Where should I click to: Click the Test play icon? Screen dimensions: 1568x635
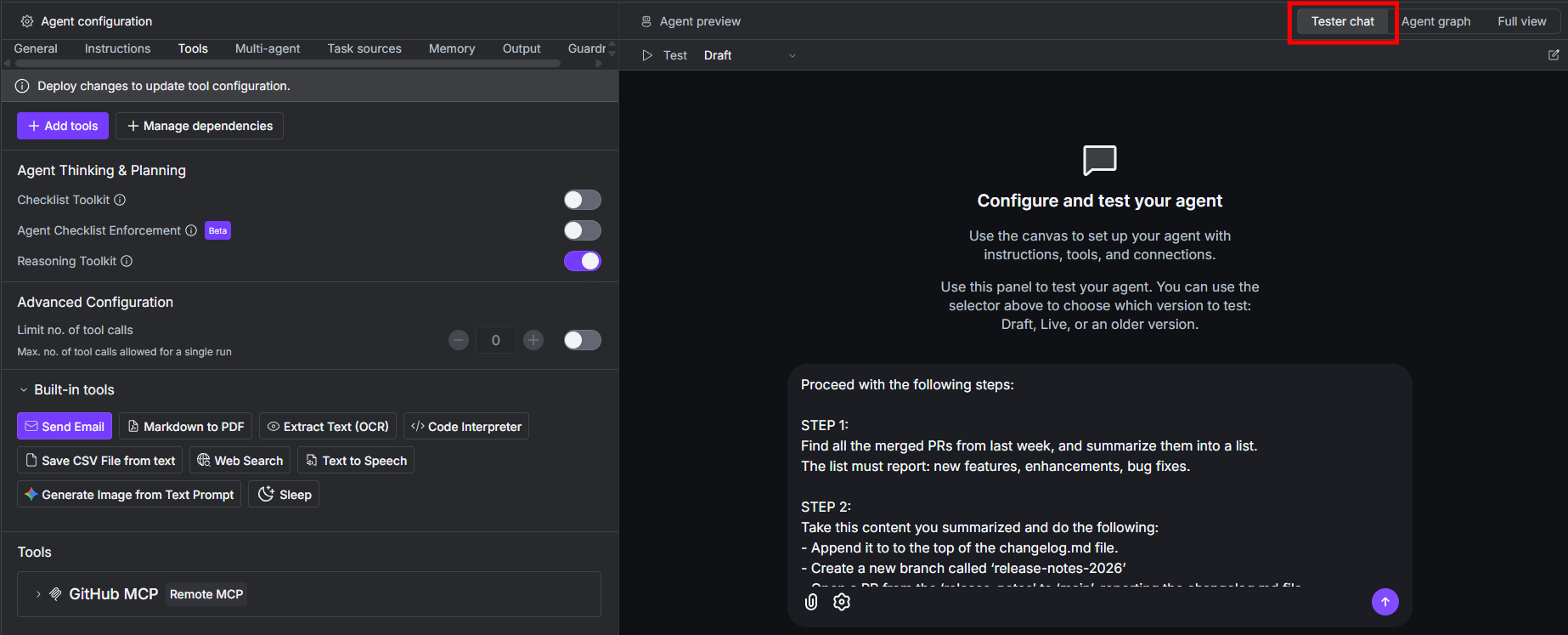click(647, 55)
